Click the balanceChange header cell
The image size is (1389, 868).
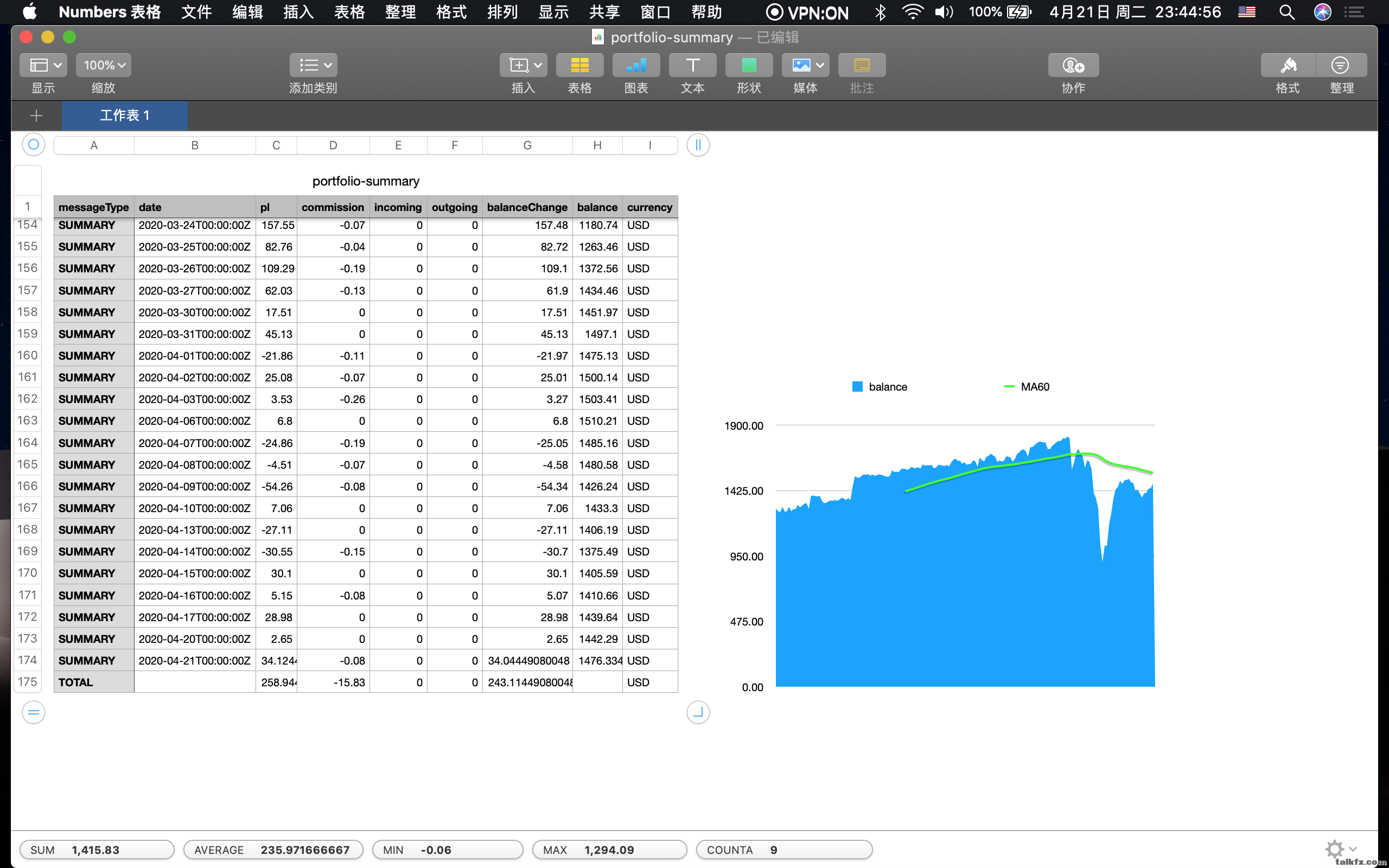point(527,207)
